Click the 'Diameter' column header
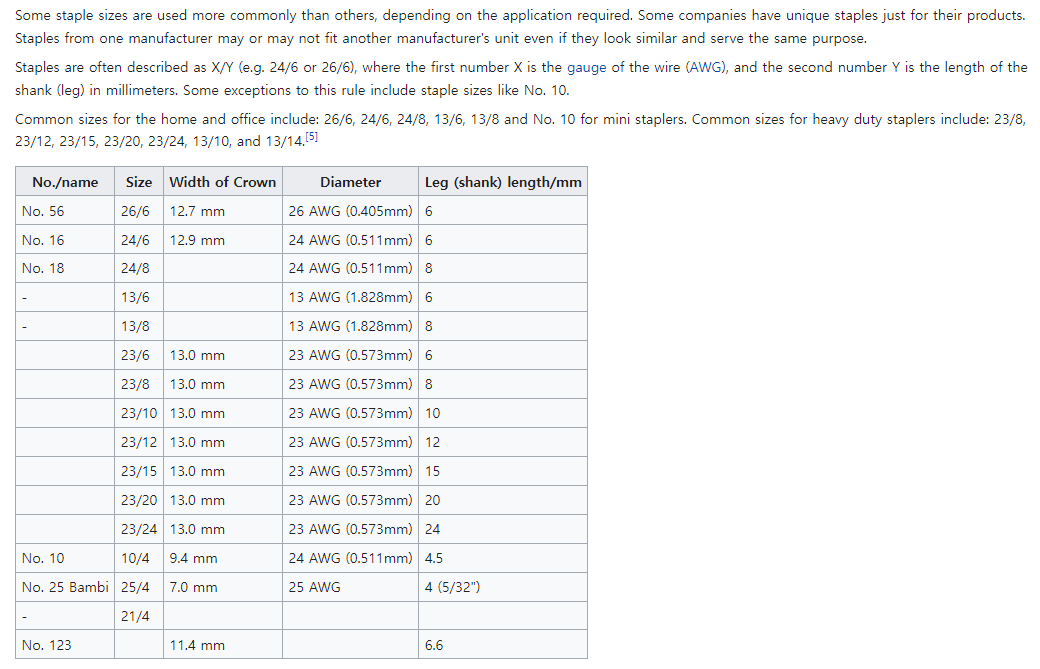 (350, 182)
